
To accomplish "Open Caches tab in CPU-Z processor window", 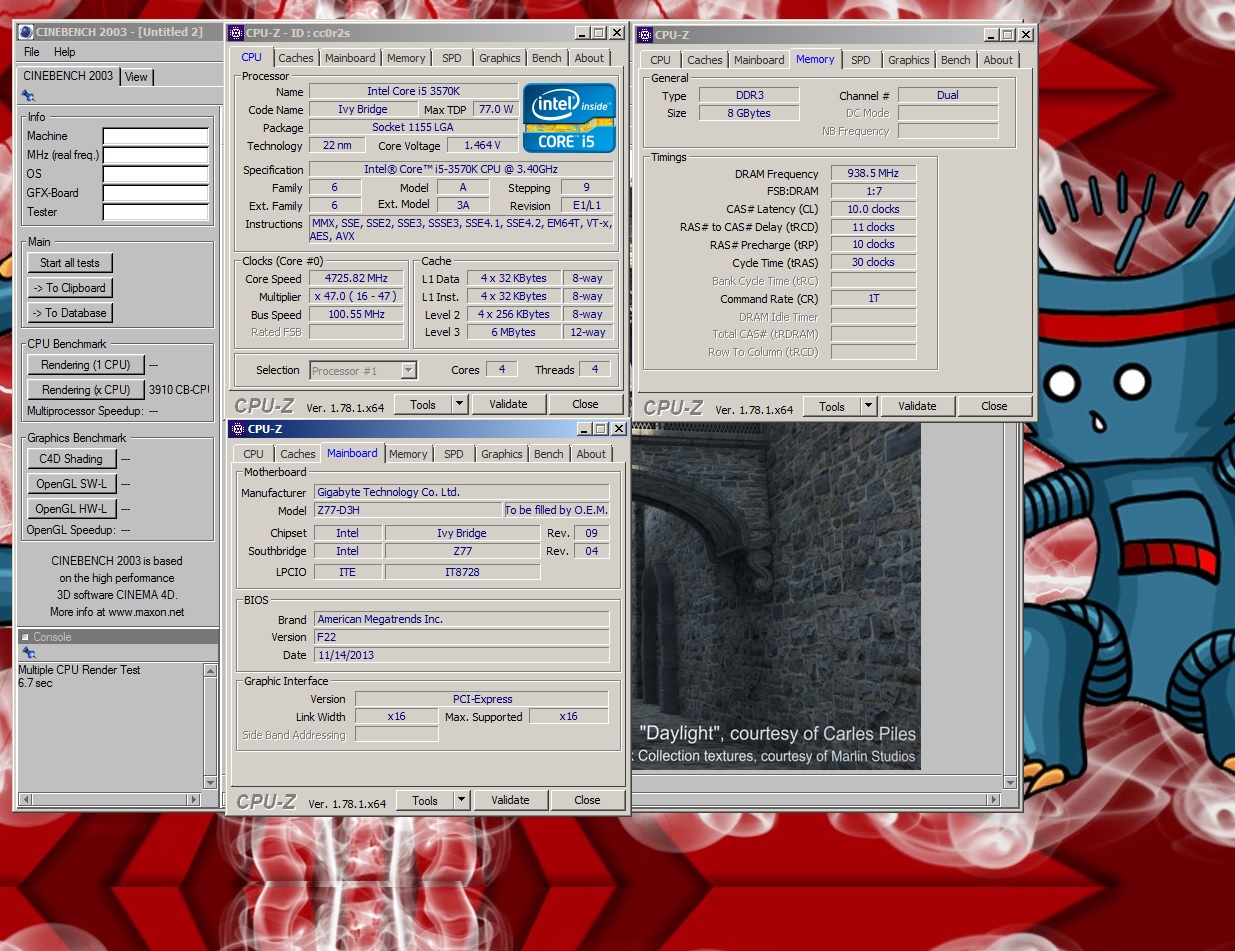I will click(x=296, y=58).
